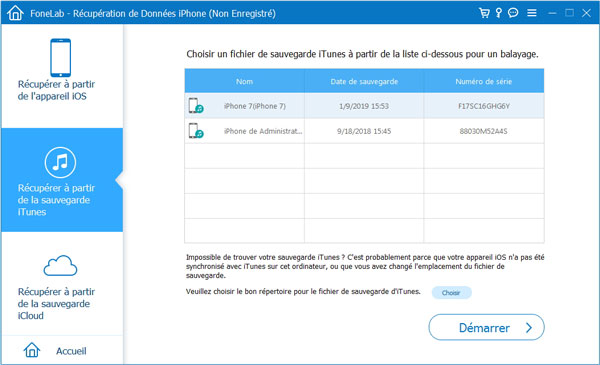The image size is (600, 365).
Task: Click the iPhone device icon in the sidebar
Action: (x=60, y=57)
